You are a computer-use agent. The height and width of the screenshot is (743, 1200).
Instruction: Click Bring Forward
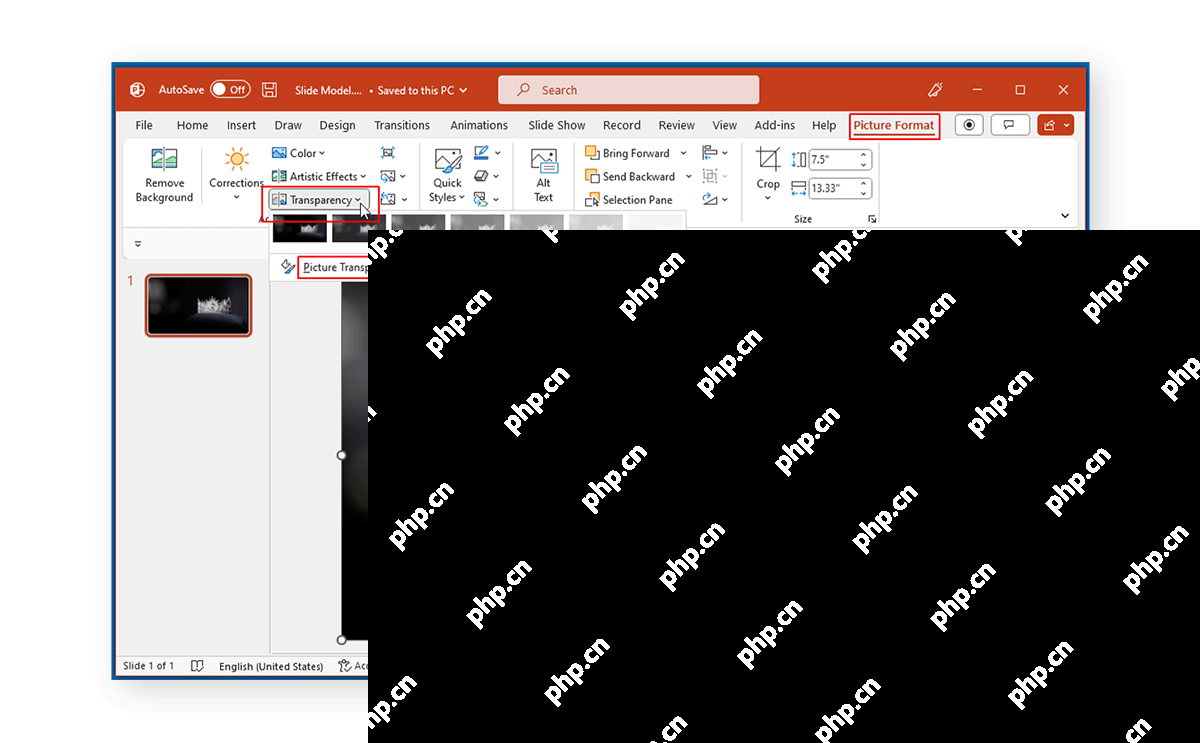tap(628, 153)
